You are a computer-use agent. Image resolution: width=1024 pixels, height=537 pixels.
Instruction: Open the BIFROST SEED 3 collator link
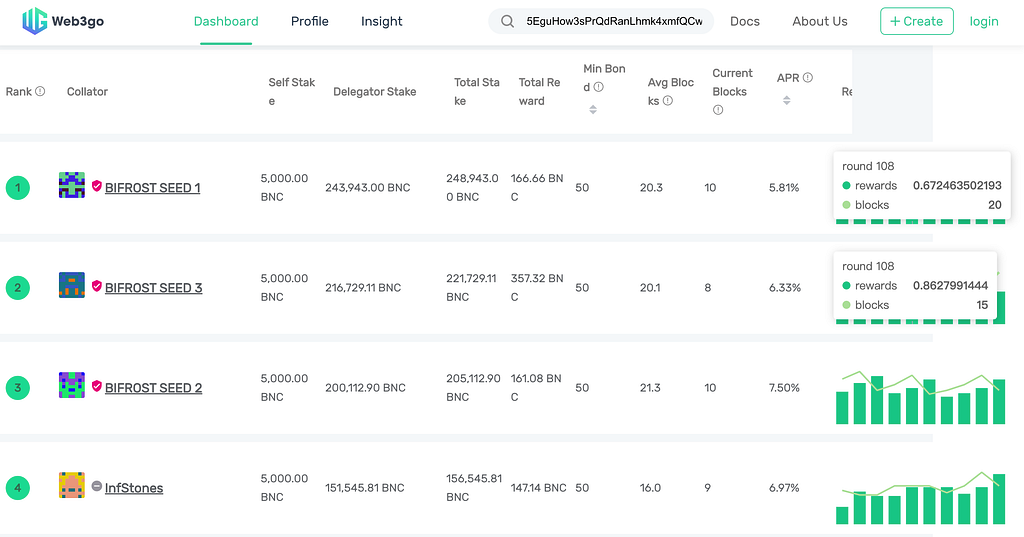pos(153,288)
